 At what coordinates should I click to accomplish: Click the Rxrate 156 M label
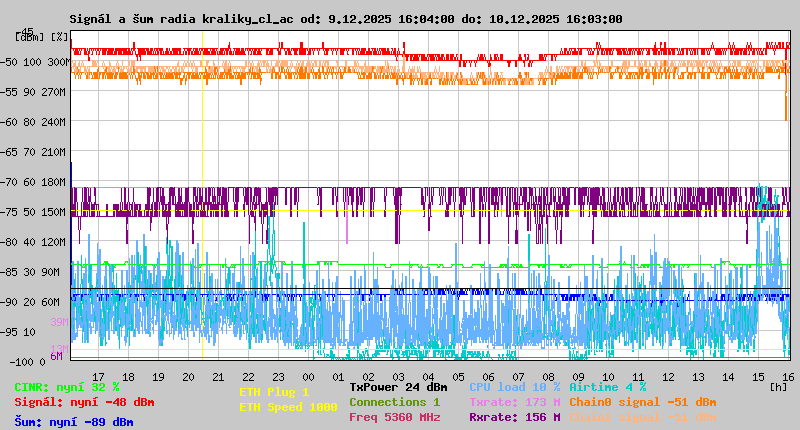tap(514, 417)
